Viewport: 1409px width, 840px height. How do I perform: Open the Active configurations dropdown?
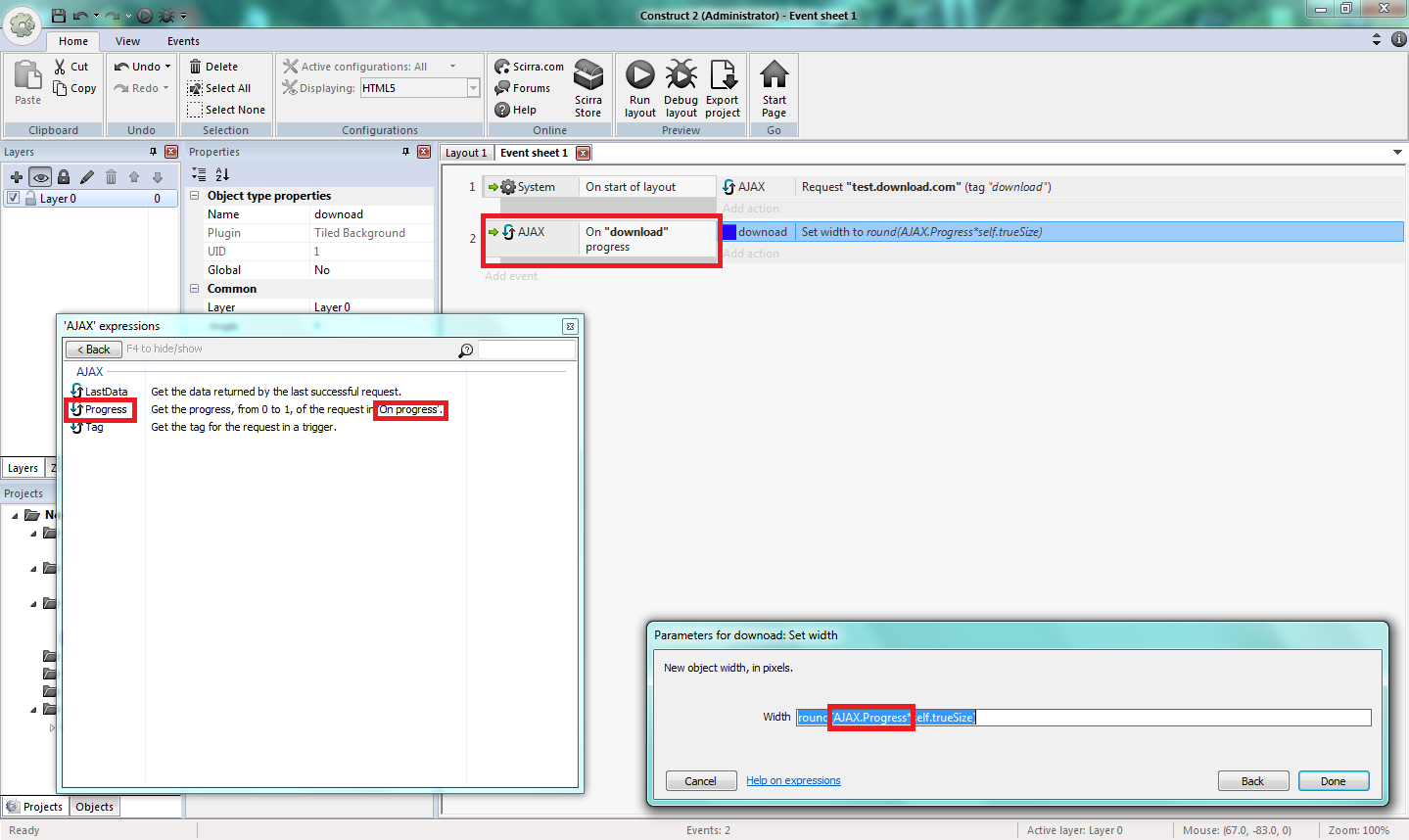pos(453,67)
